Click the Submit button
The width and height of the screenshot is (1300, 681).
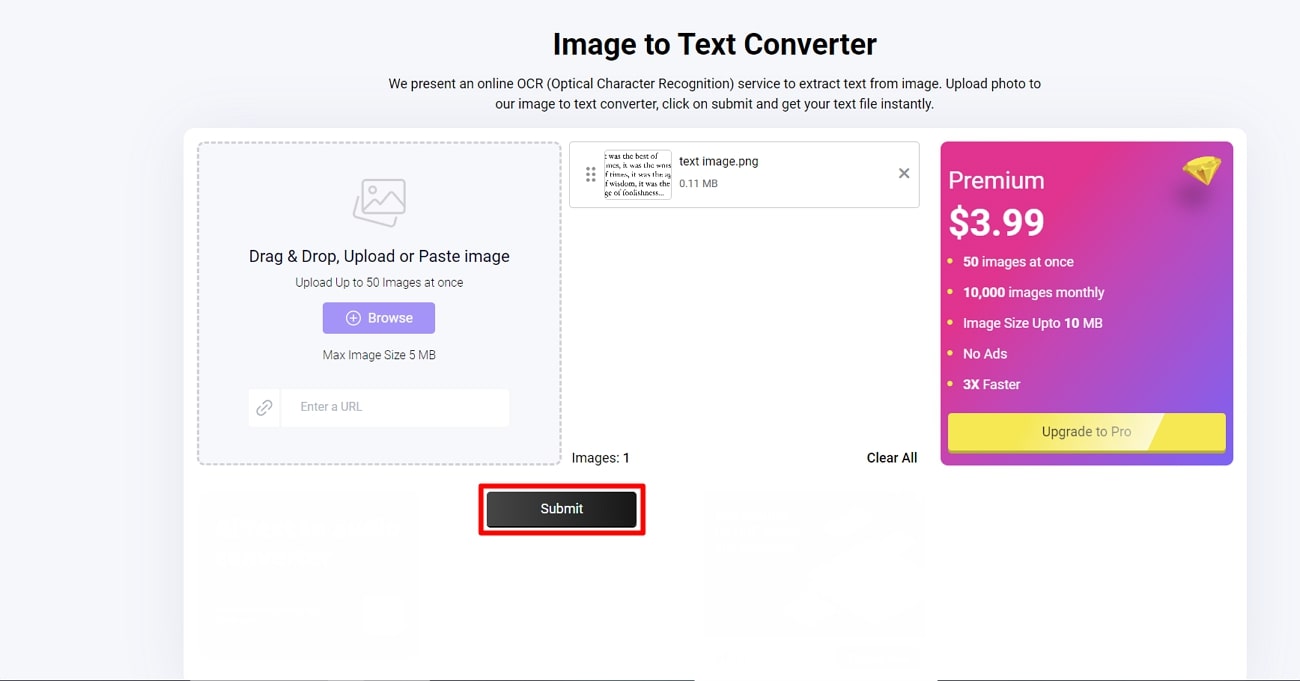[560, 508]
